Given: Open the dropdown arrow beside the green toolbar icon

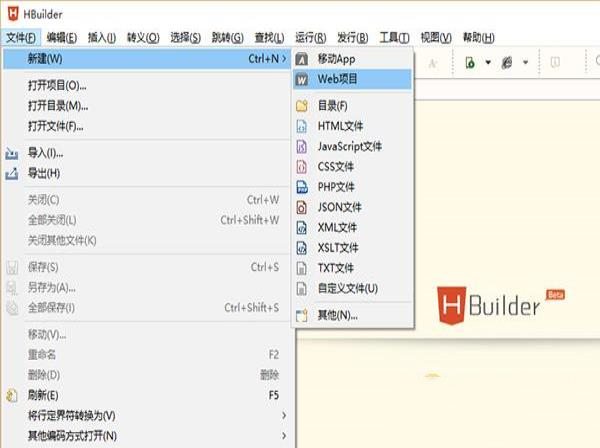Looking at the screenshot, I should point(488,63).
